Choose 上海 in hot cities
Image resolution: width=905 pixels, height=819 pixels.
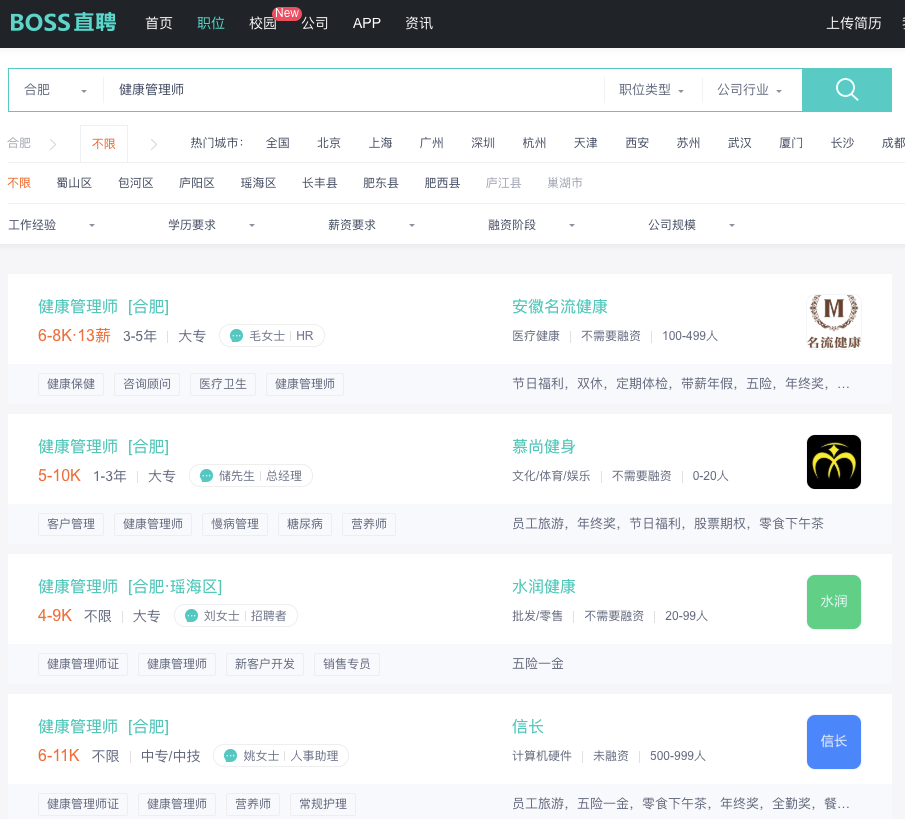point(380,143)
